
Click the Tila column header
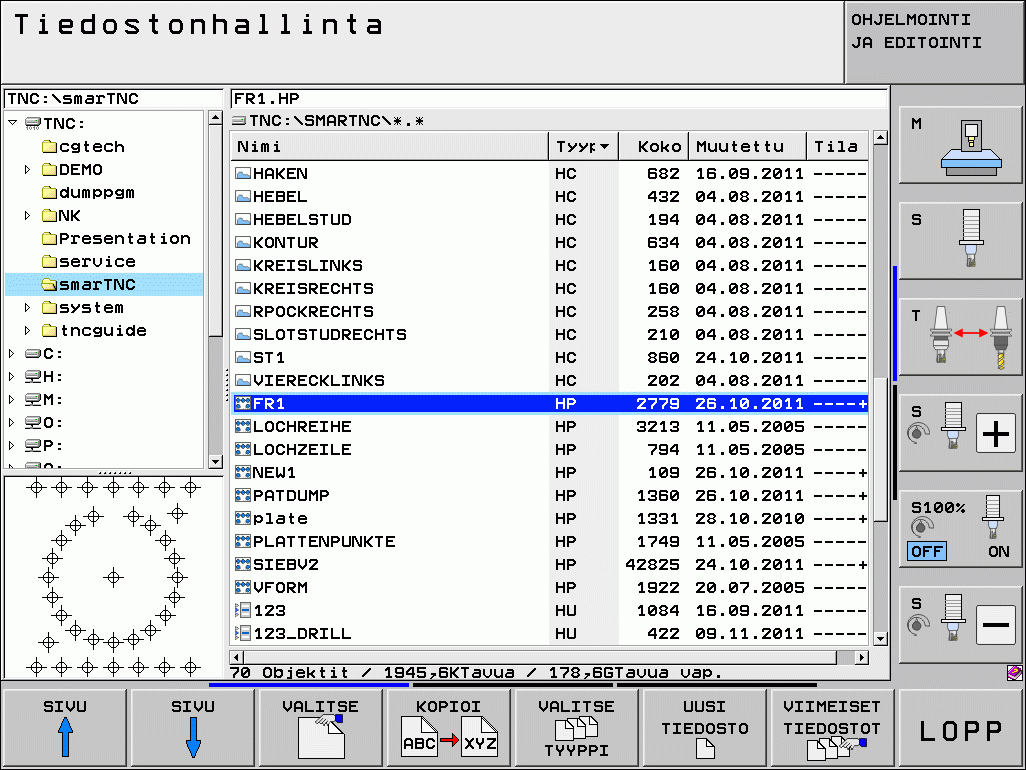(x=837, y=147)
